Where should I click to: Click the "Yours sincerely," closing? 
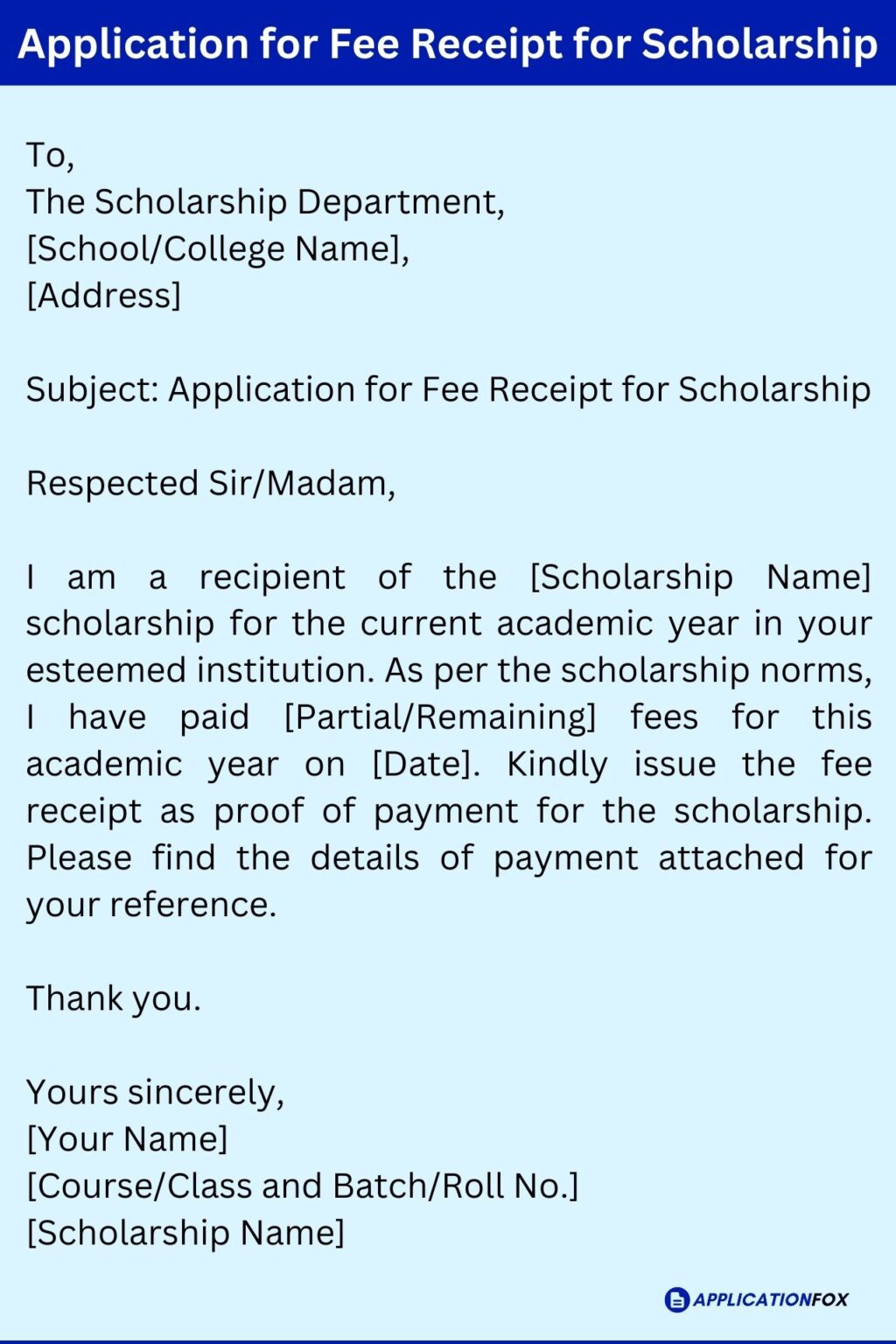[x=155, y=1092]
